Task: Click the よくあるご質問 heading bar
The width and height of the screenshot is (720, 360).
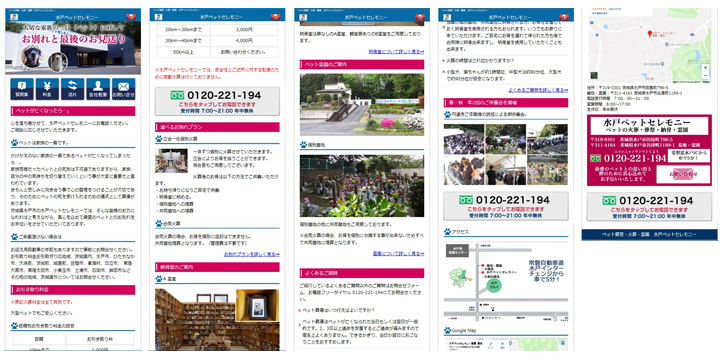Action: 362,273
